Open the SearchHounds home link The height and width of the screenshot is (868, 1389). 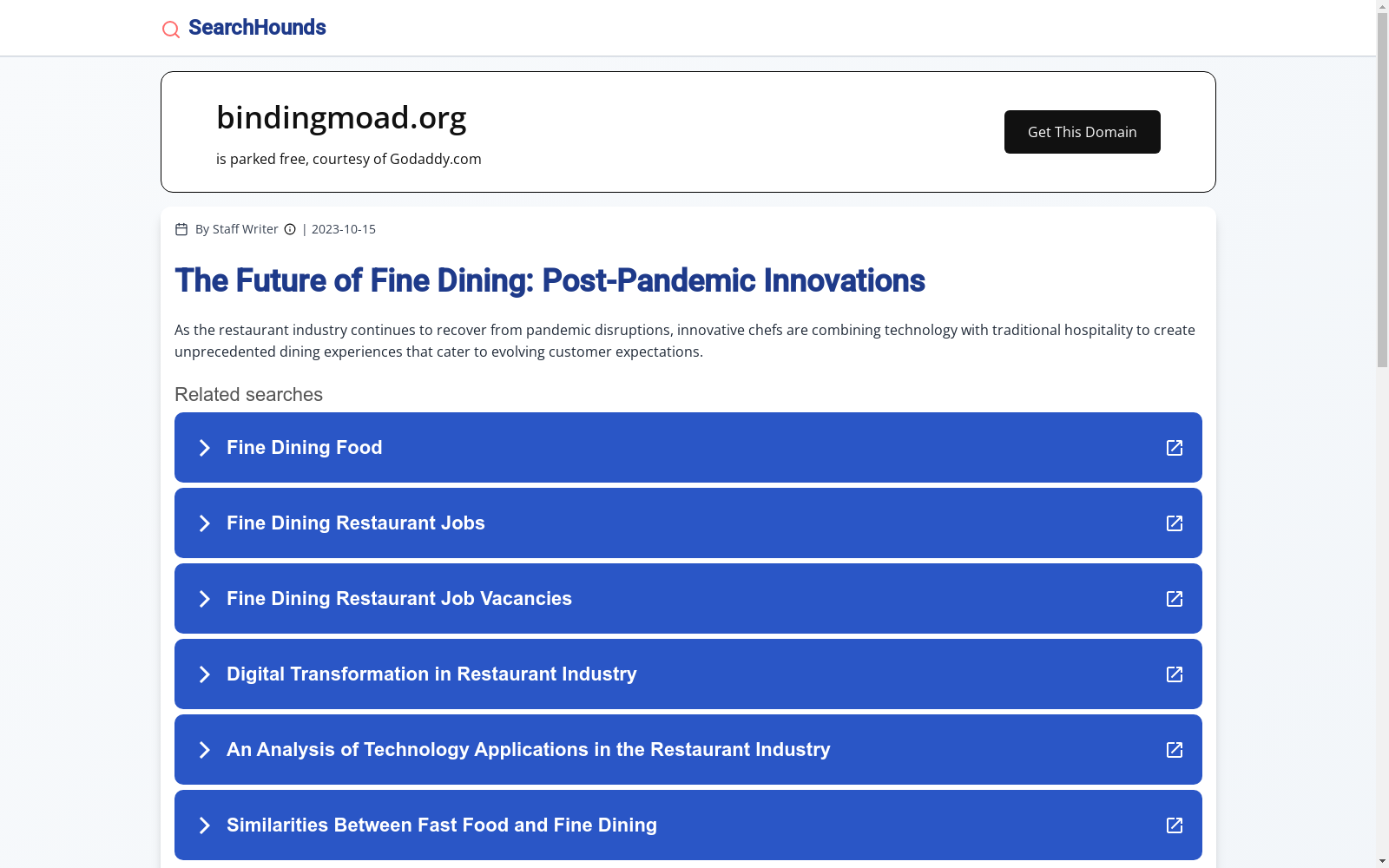pos(257,28)
